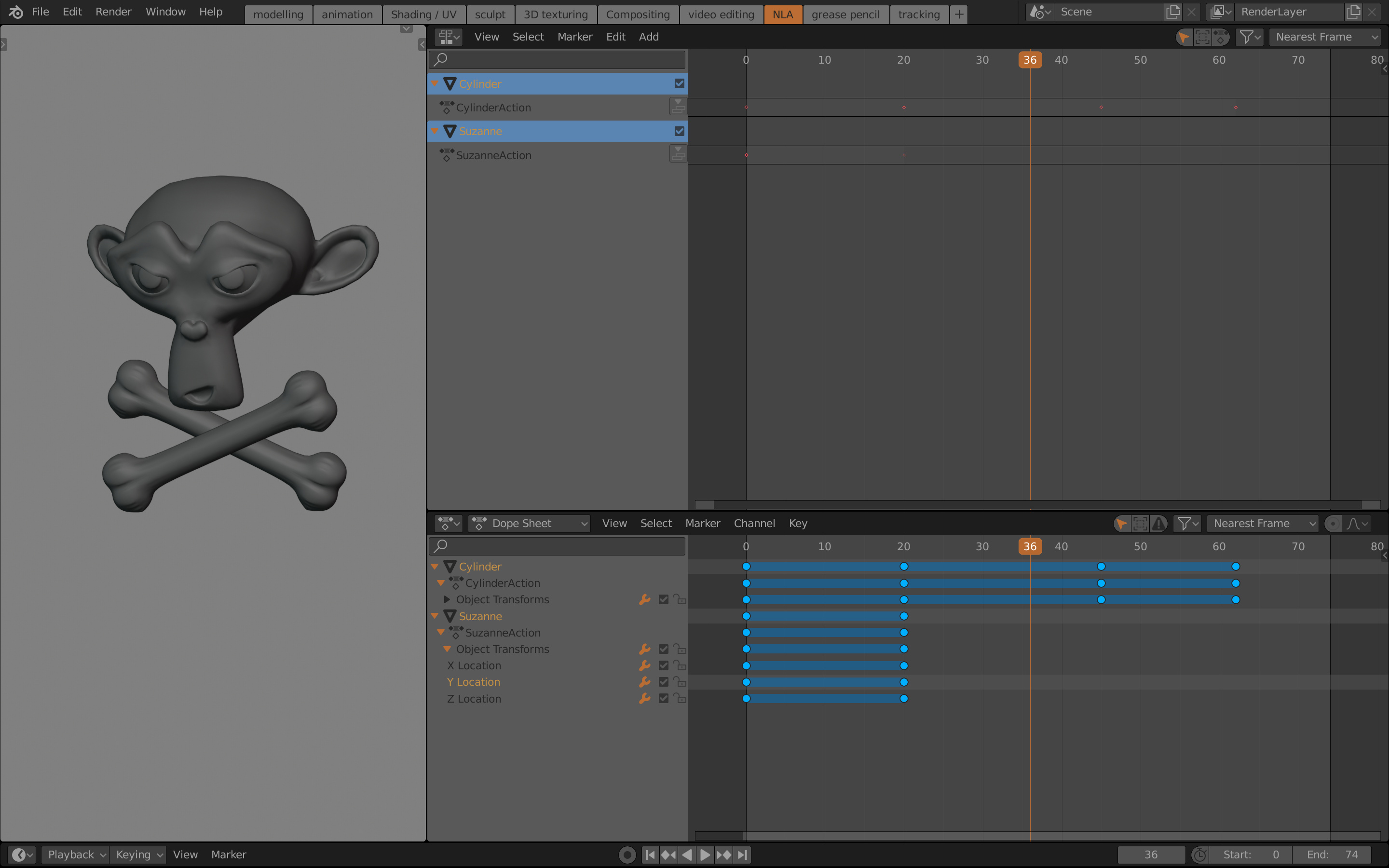Click the new scene icon
This screenshot has height=868, width=1389.
click(1173, 12)
